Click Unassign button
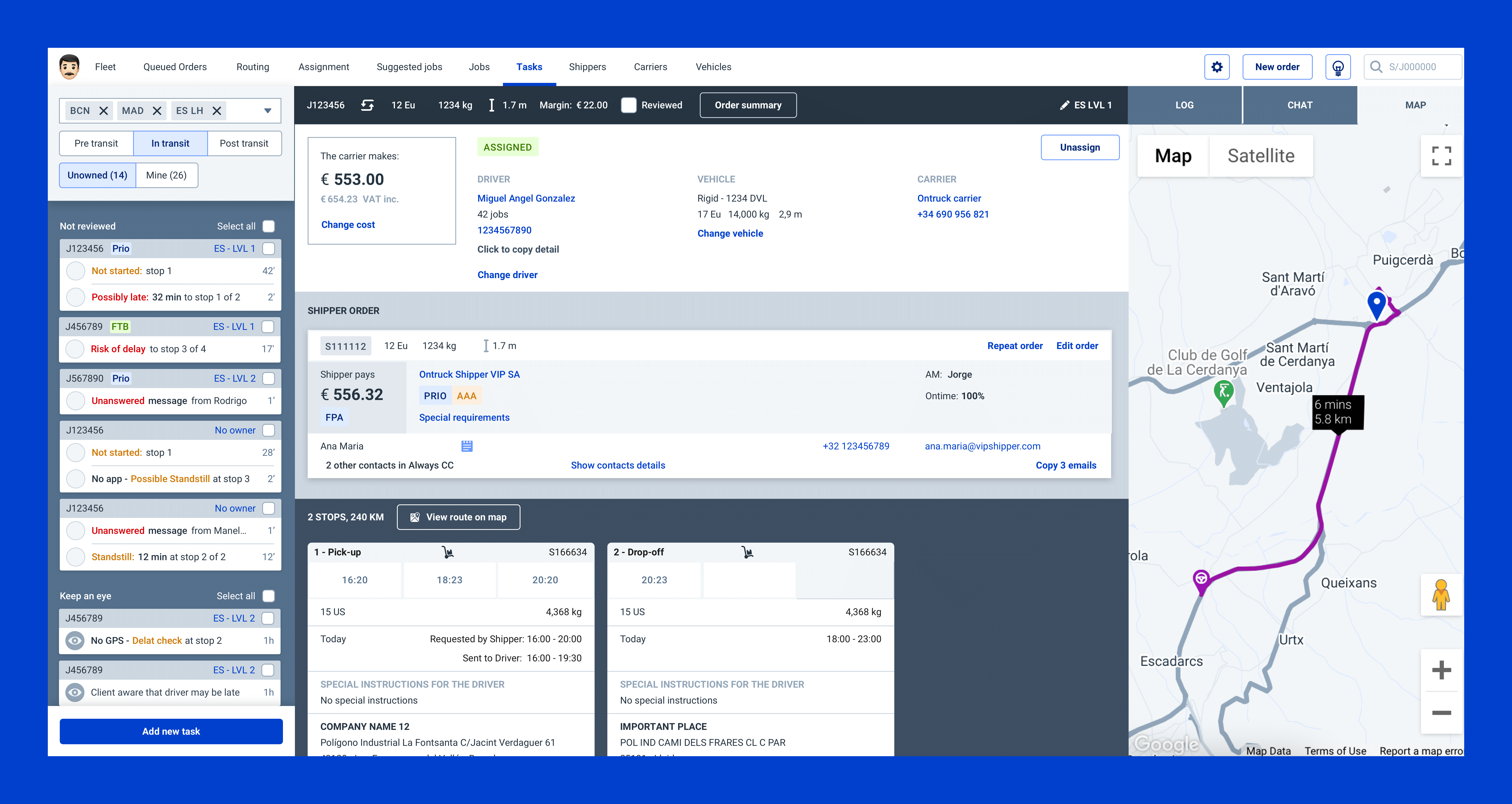This screenshot has width=1512, height=804. pyautogui.click(x=1080, y=147)
